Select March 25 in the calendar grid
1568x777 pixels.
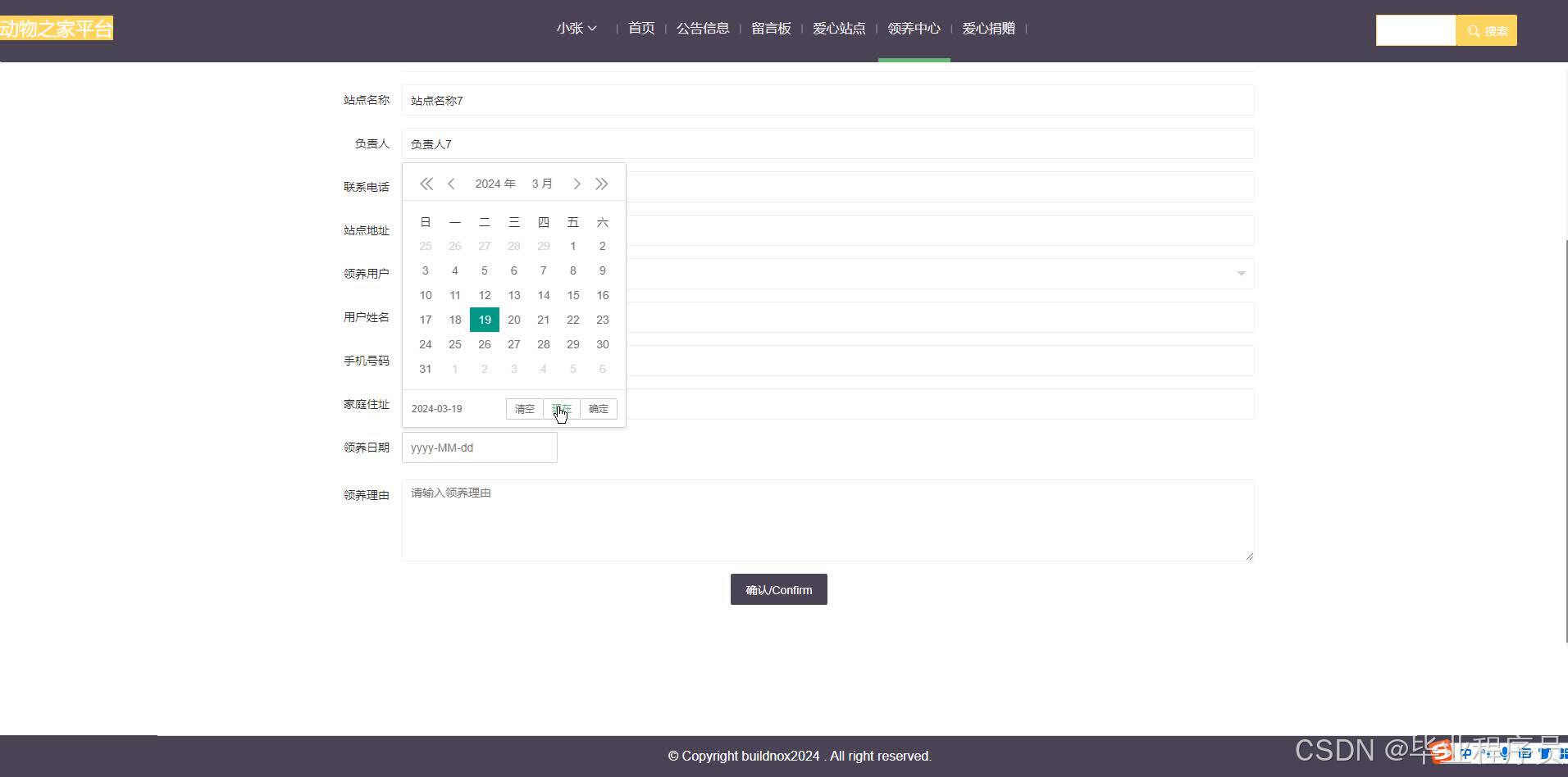point(454,344)
